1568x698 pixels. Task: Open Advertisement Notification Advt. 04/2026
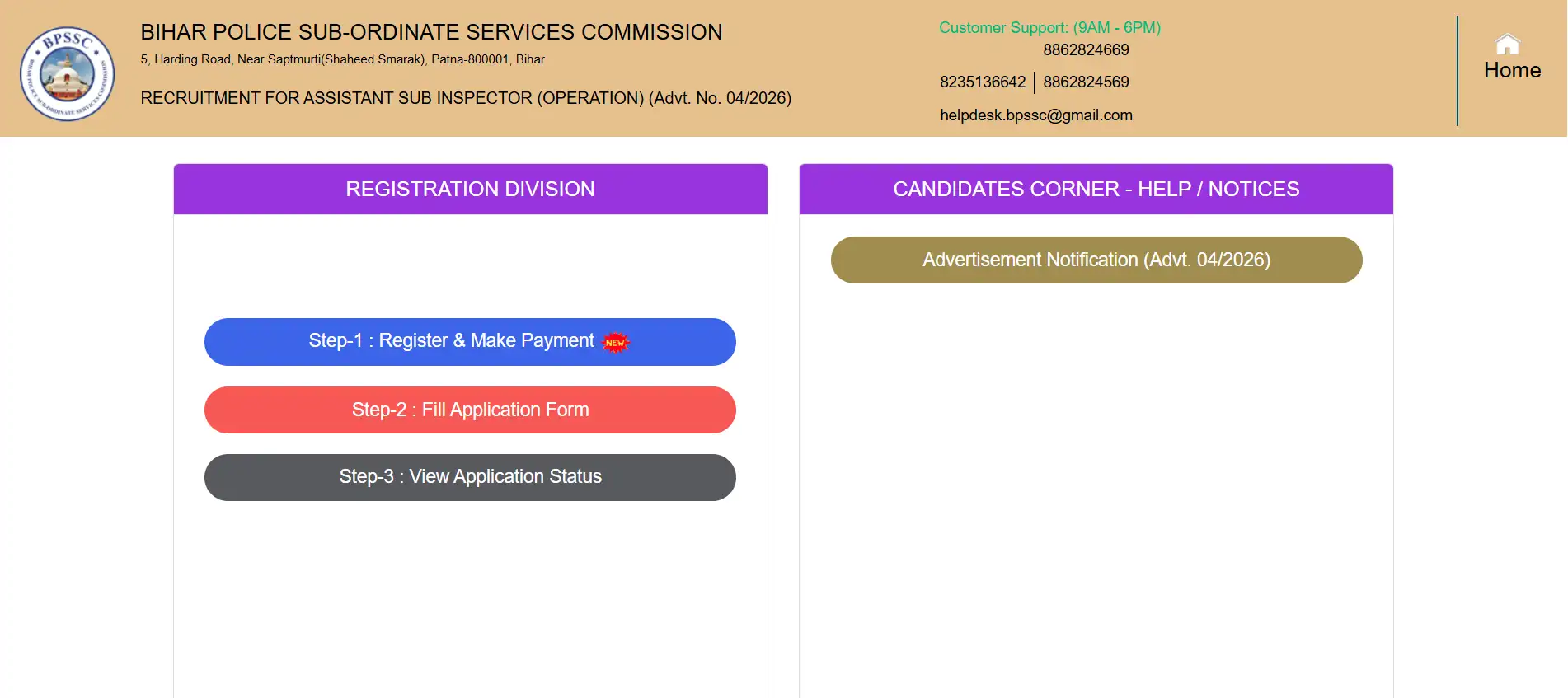tap(1096, 260)
